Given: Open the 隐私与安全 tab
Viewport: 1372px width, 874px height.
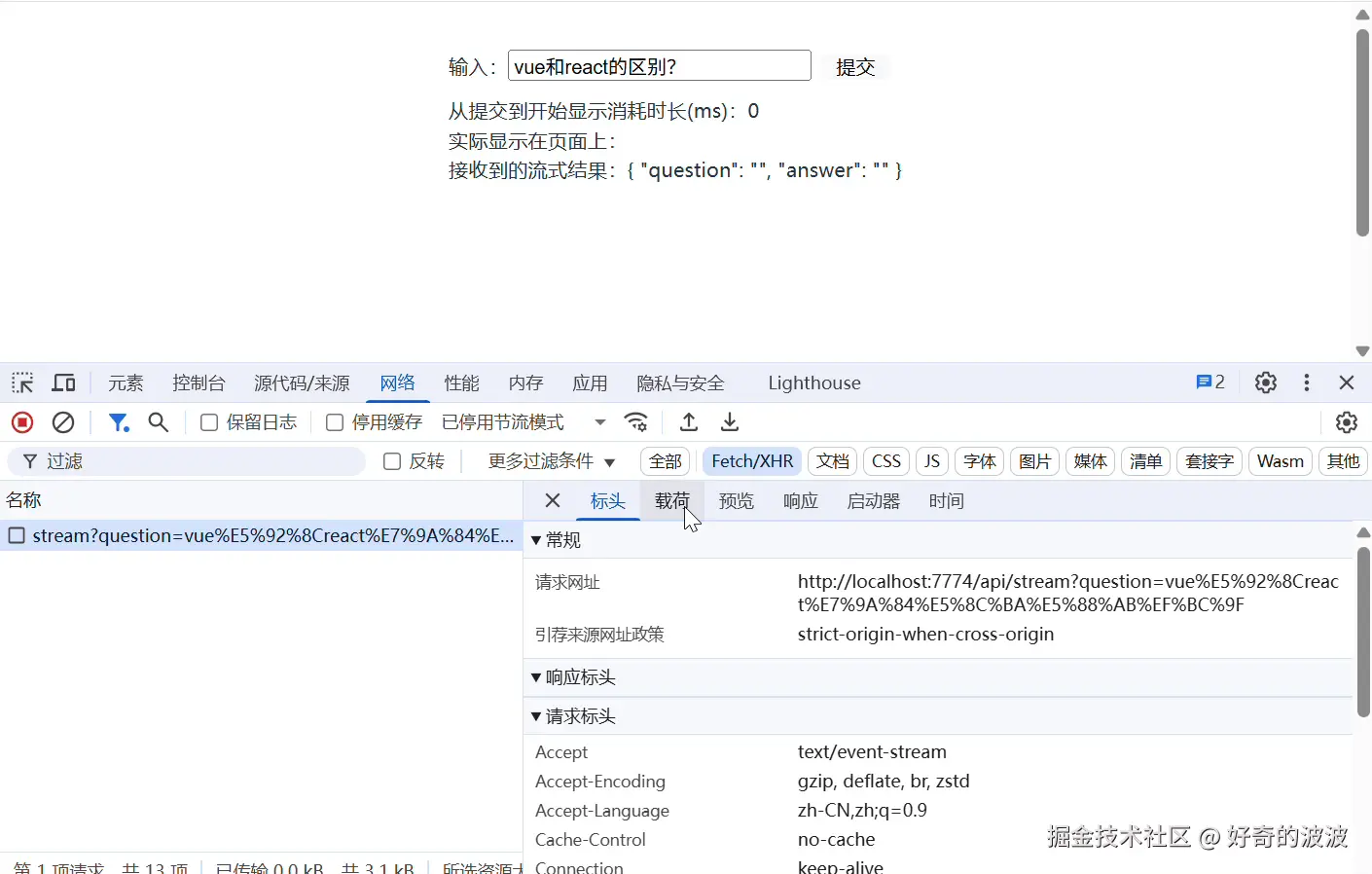Looking at the screenshot, I should tap(680, 382).
